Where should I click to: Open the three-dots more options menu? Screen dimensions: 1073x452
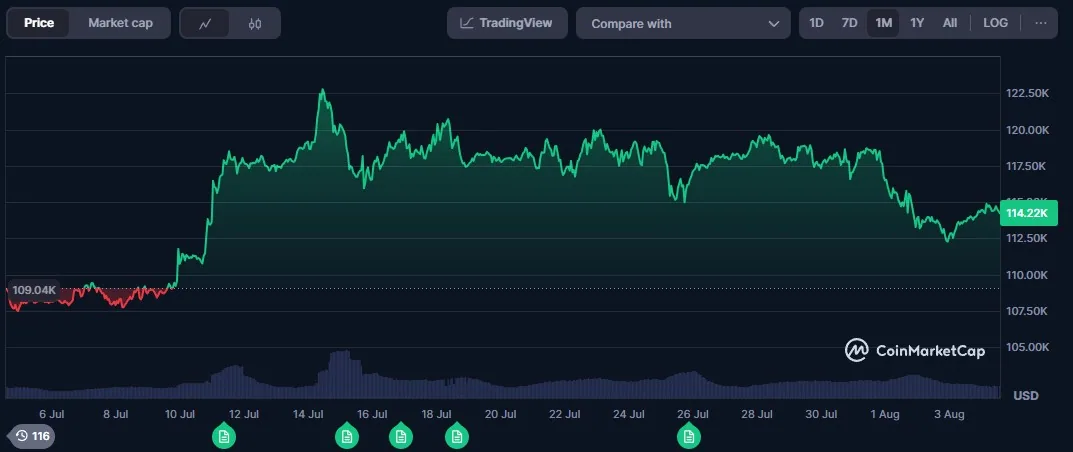1041,23
